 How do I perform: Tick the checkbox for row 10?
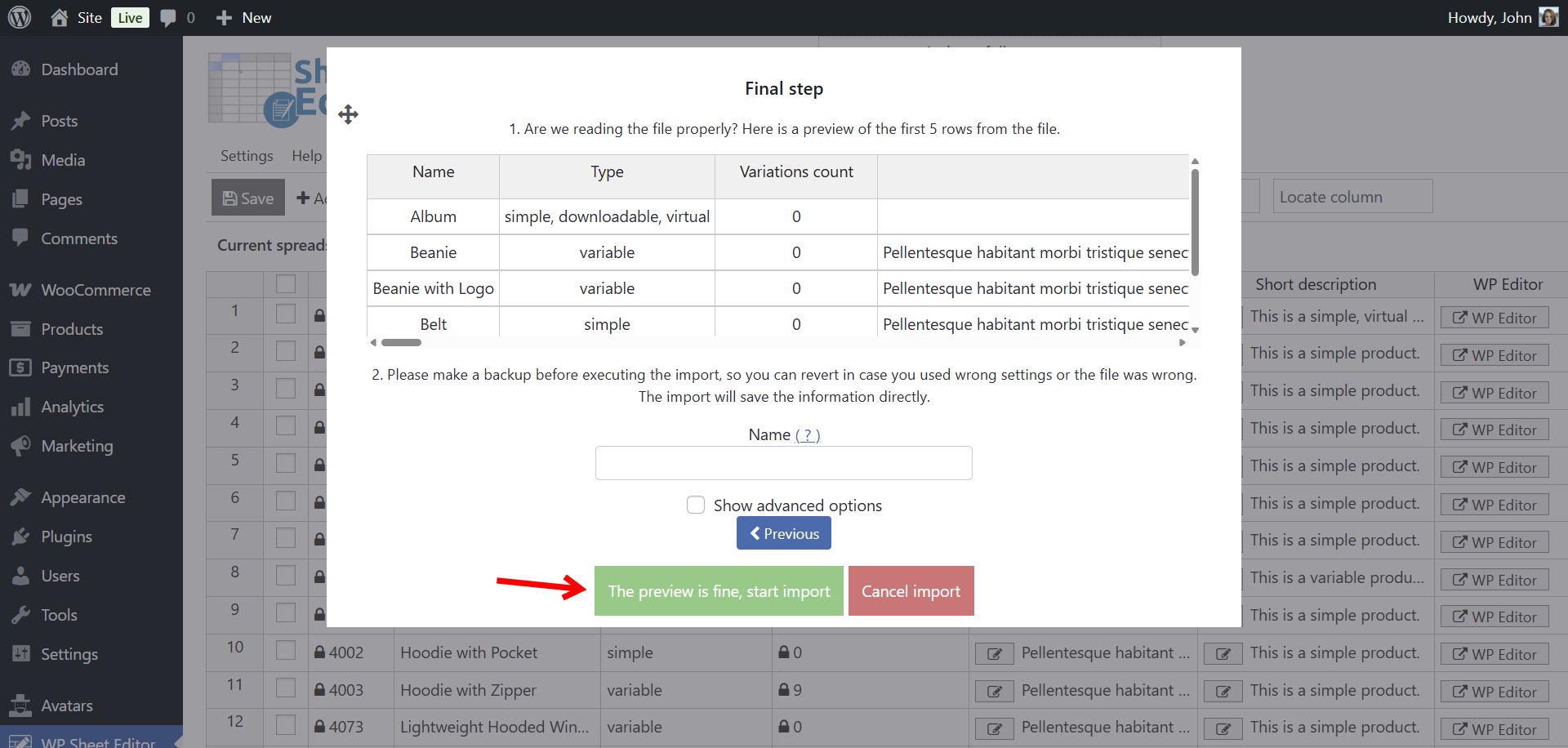286,651
